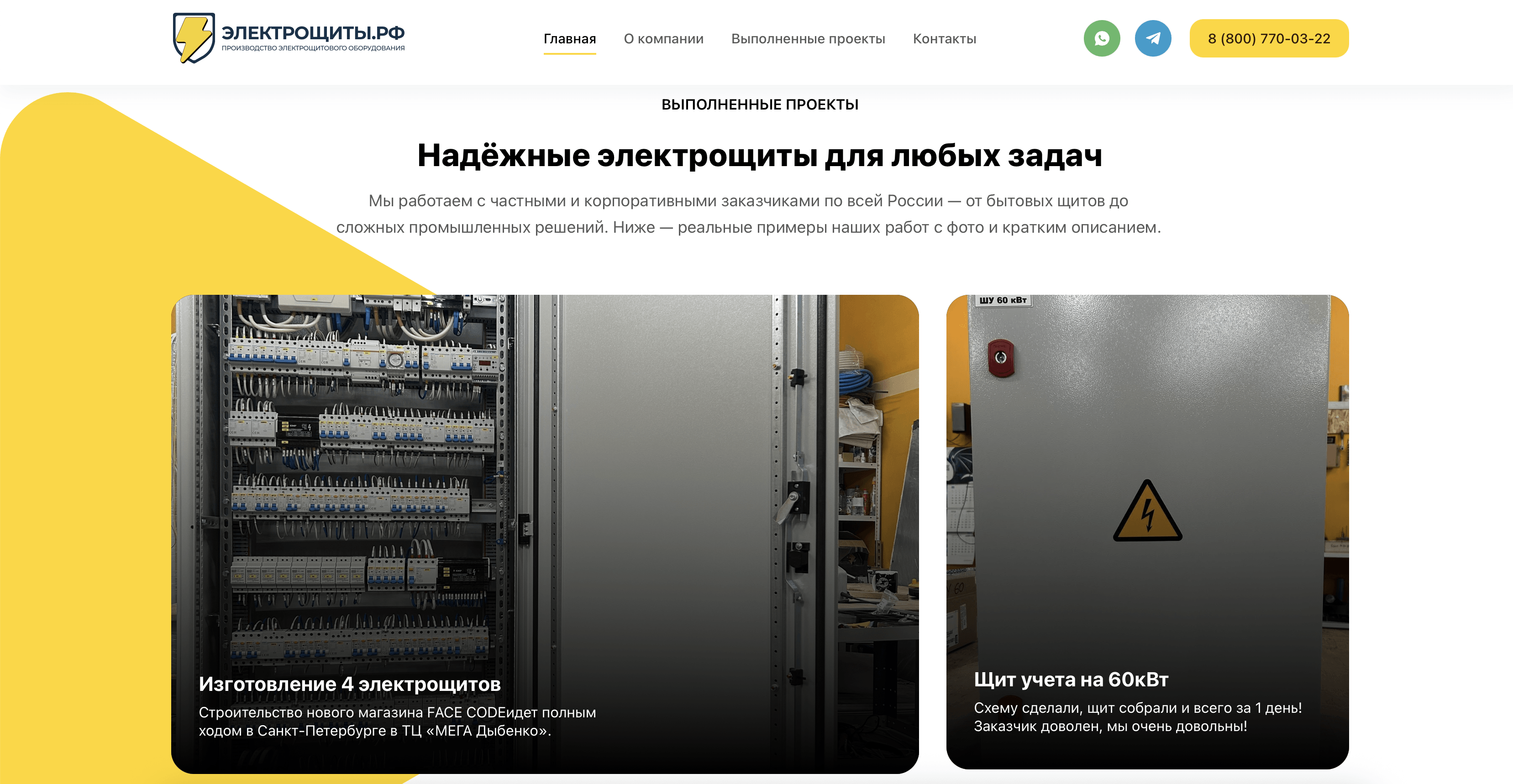Screen dimensions: 1513x784
Task: Open the Щит учета на 60кВт title
Action: 1071,679
